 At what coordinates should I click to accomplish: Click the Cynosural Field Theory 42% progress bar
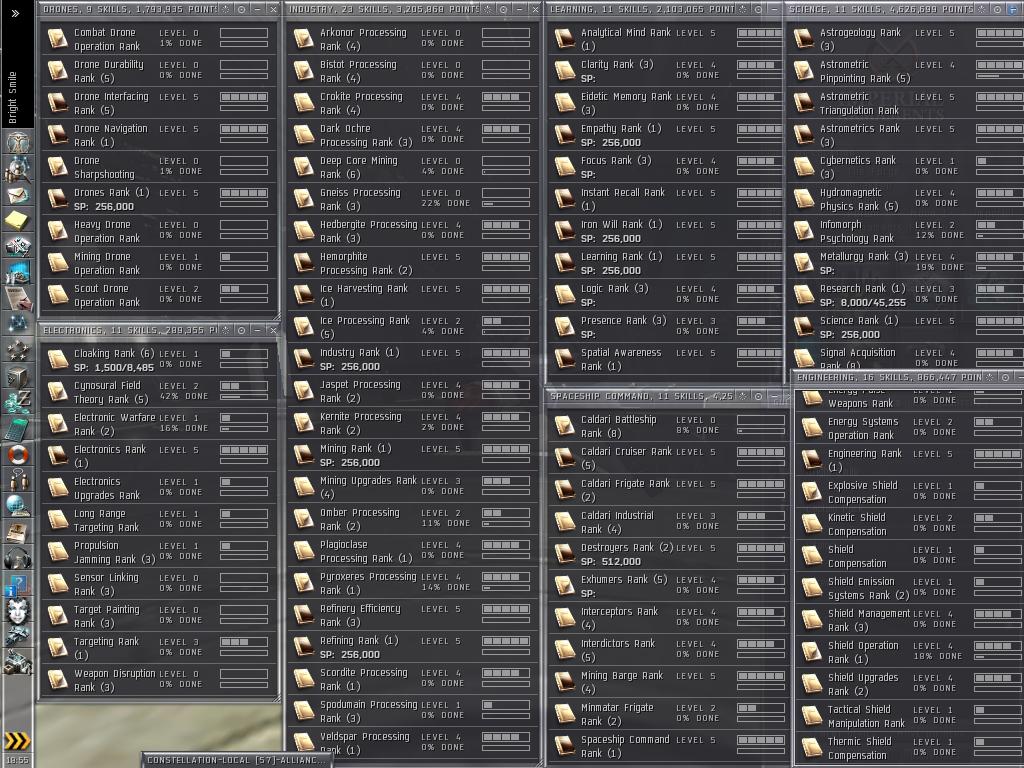[x=244, y=396]
